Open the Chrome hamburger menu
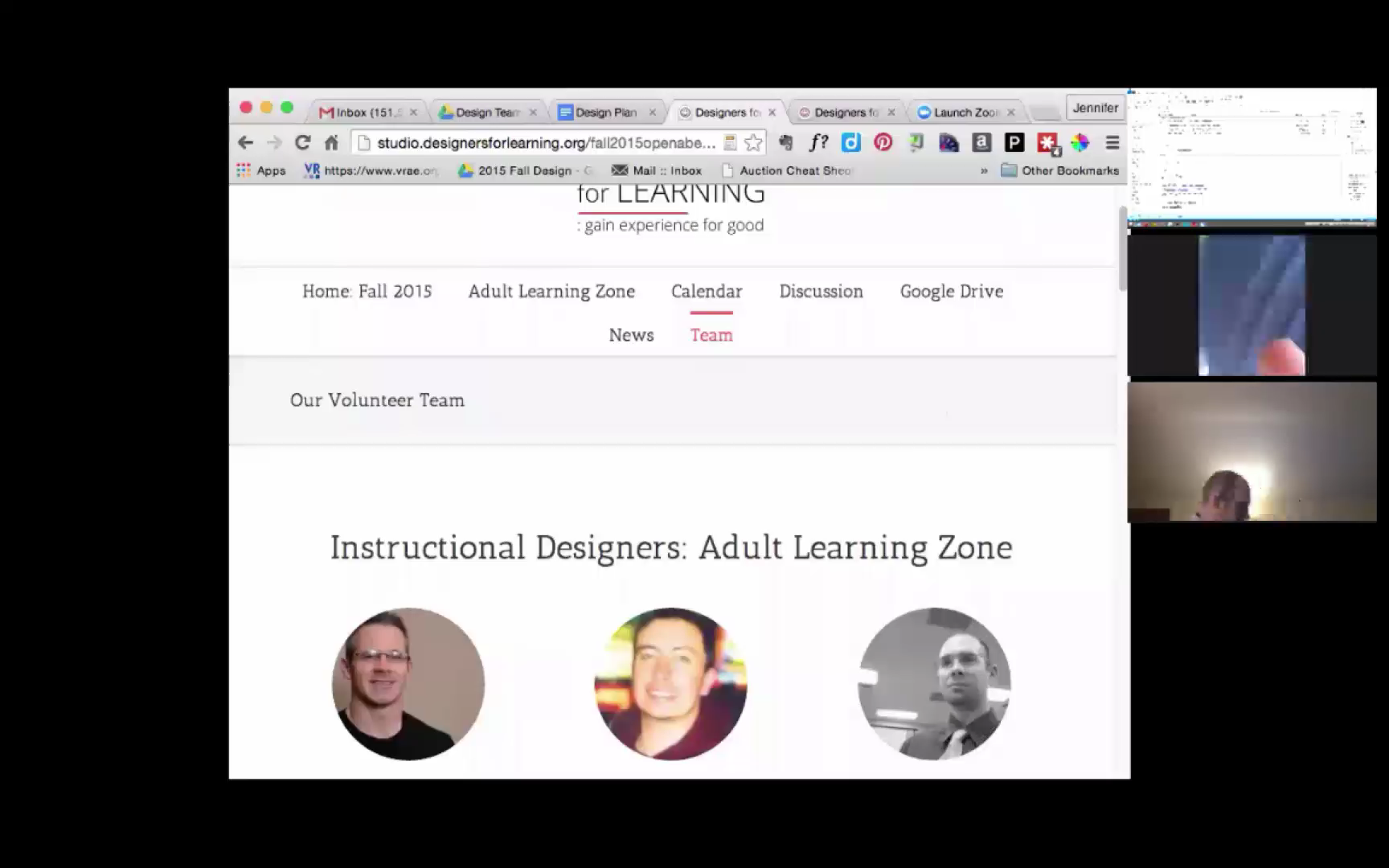The height and width of the screenshot is (868, 1389). click(x=1112, y=143)
